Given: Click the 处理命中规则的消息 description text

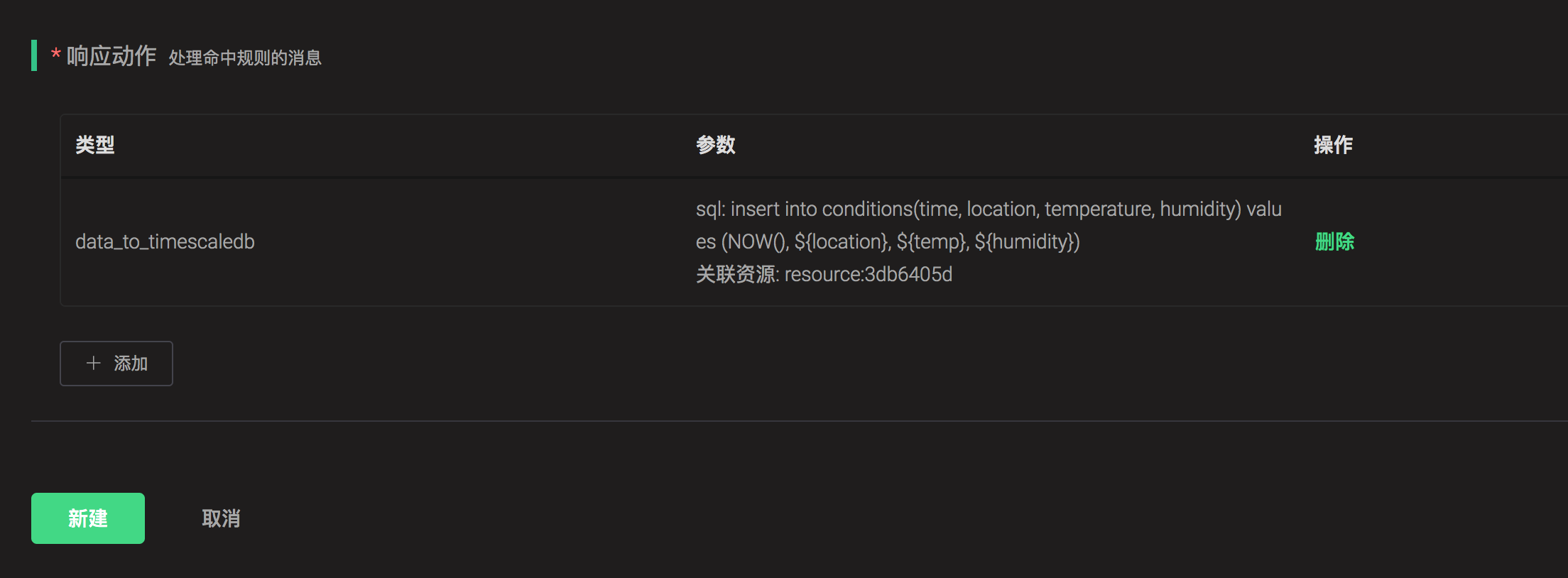Looking at the screenshot, I should coord(245,58).
